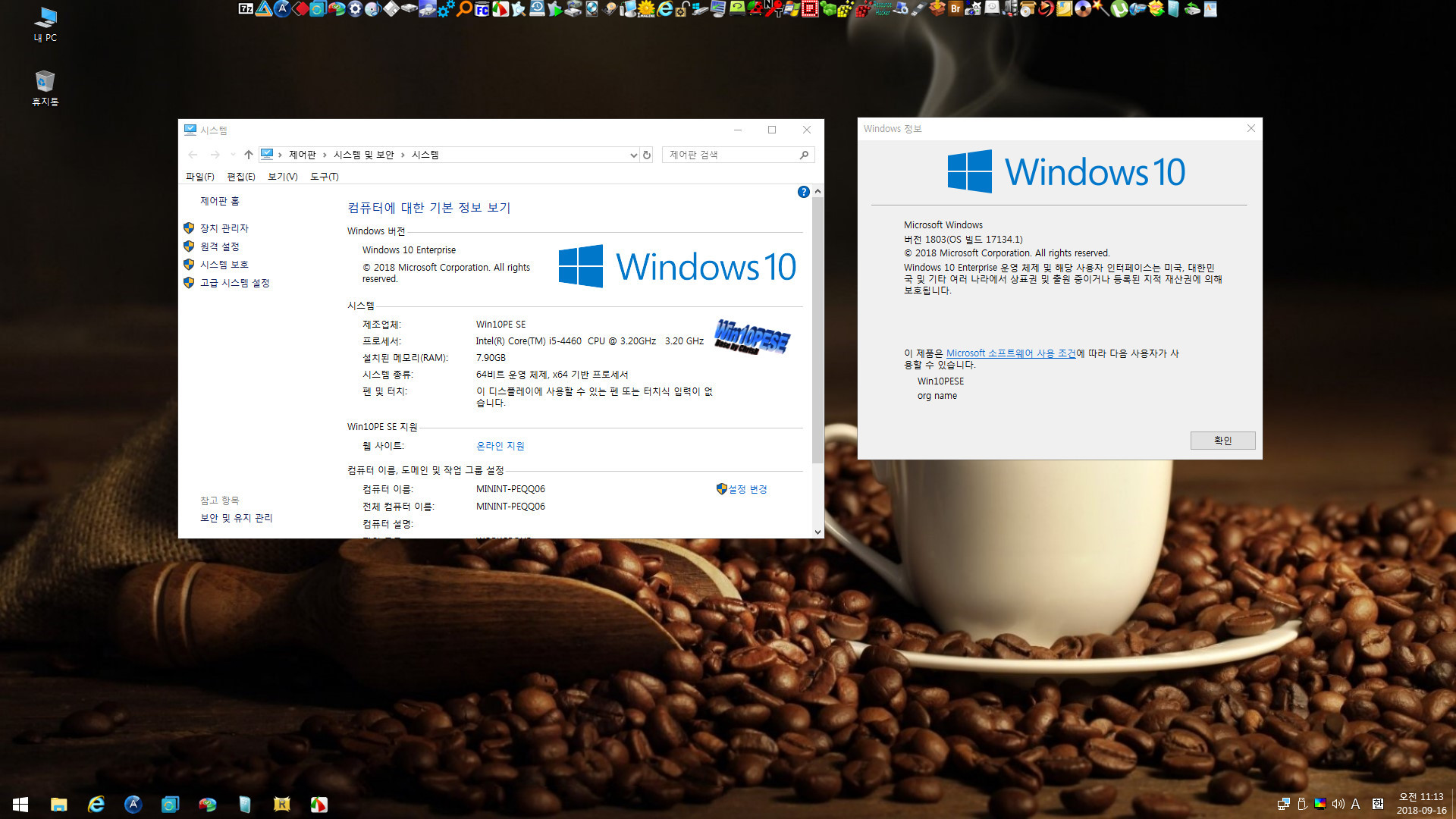Open 장치 관리자 link

pyautogui.click(x=224, y=228)
